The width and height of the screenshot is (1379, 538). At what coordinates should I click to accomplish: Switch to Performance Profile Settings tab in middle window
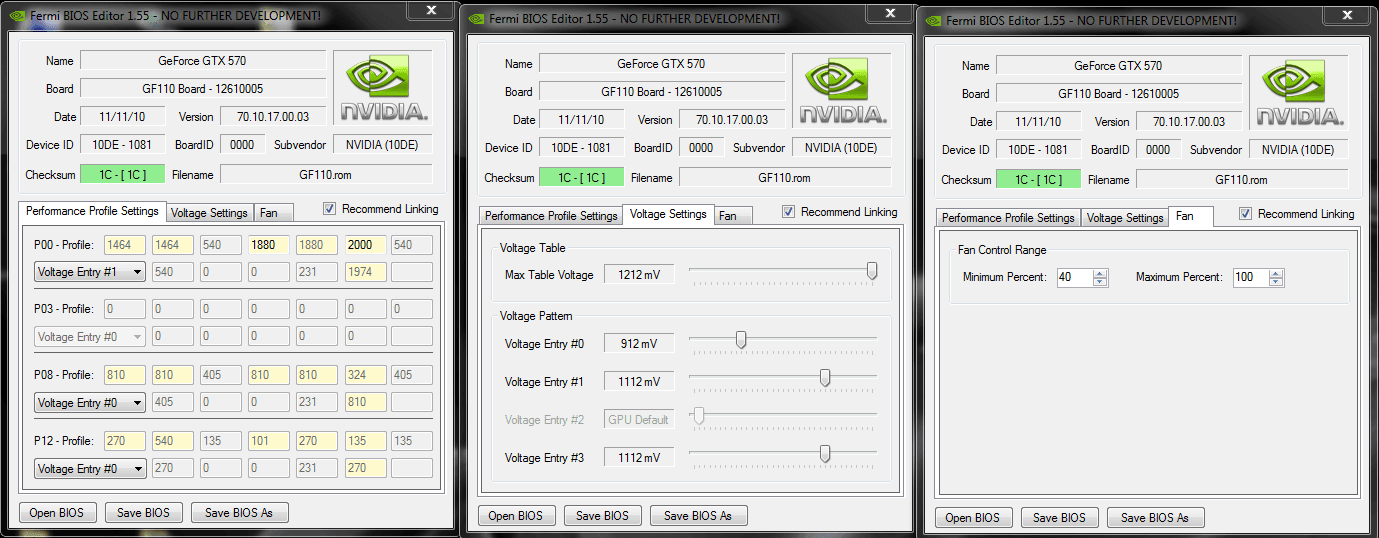click(x=551, y=215)
